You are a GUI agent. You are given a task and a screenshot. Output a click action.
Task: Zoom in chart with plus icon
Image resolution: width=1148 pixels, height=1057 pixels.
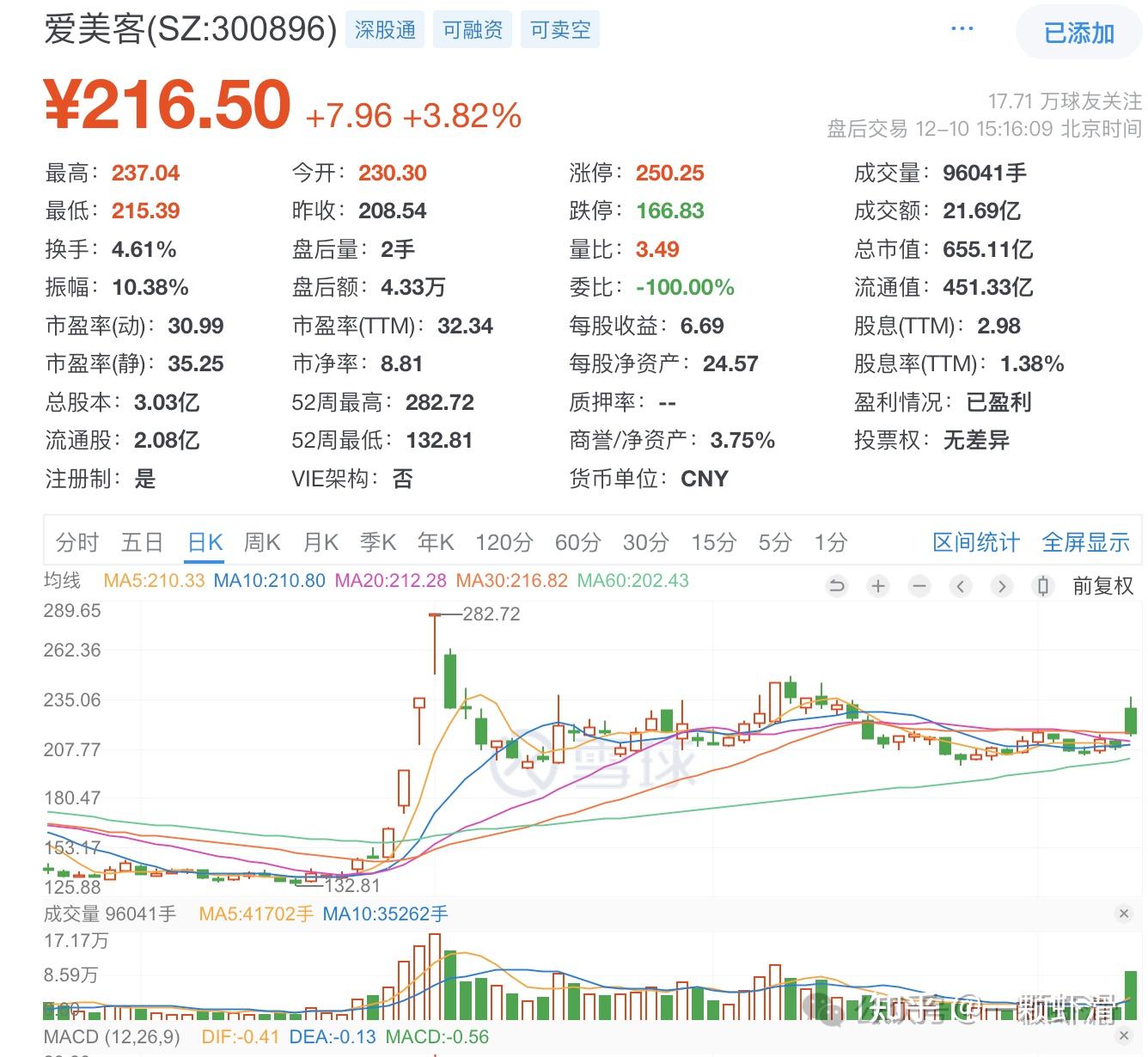[x=877, y=586]
